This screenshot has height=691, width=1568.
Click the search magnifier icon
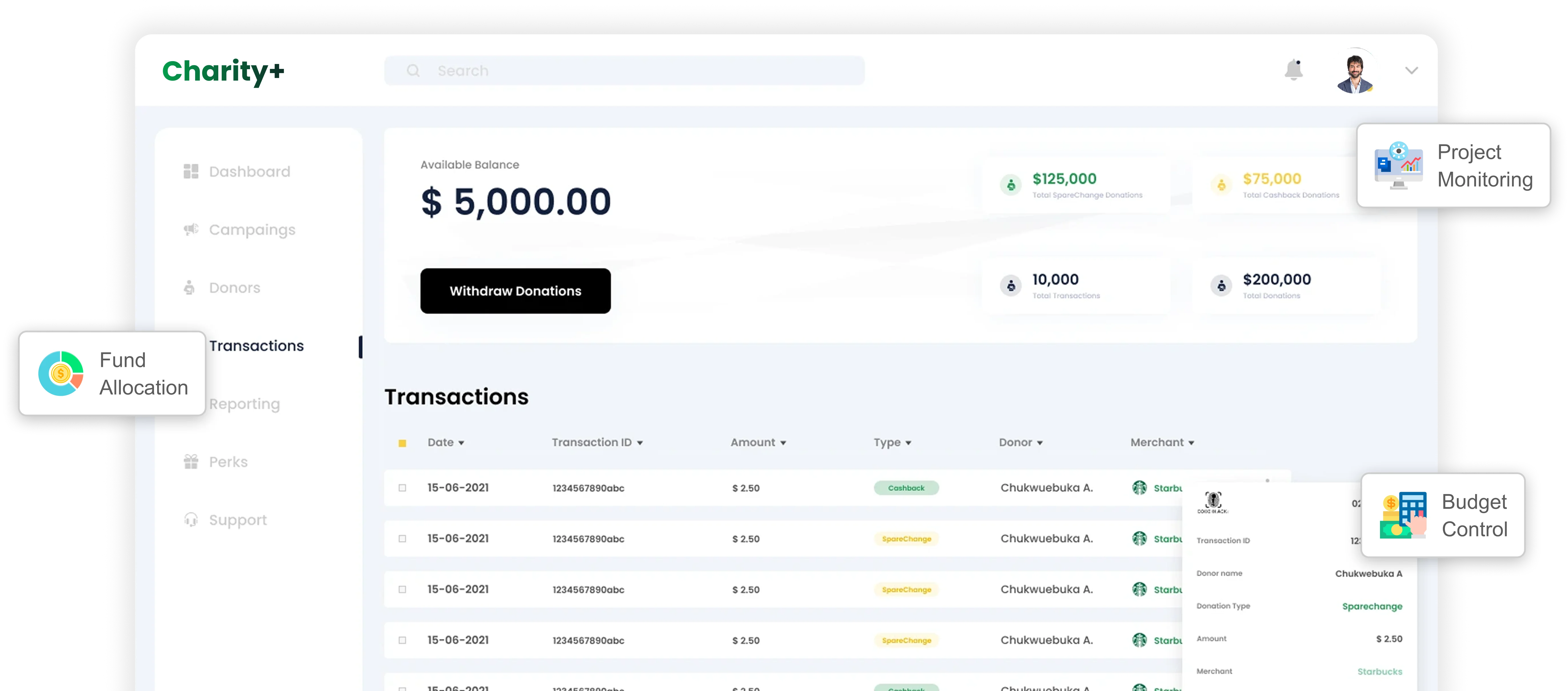point(413,70)
